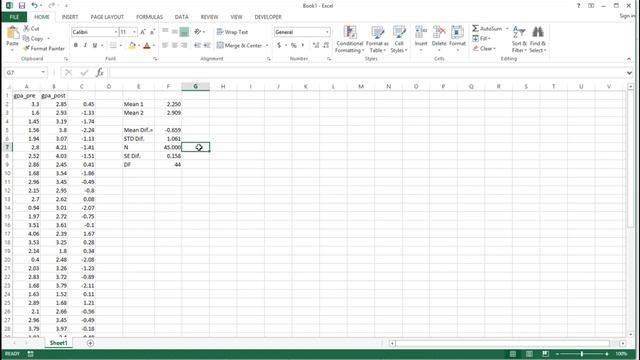This screenshot has width=640, height=360.
Task: Decrease font size with the smaller A icon
Action: point(152,32)
